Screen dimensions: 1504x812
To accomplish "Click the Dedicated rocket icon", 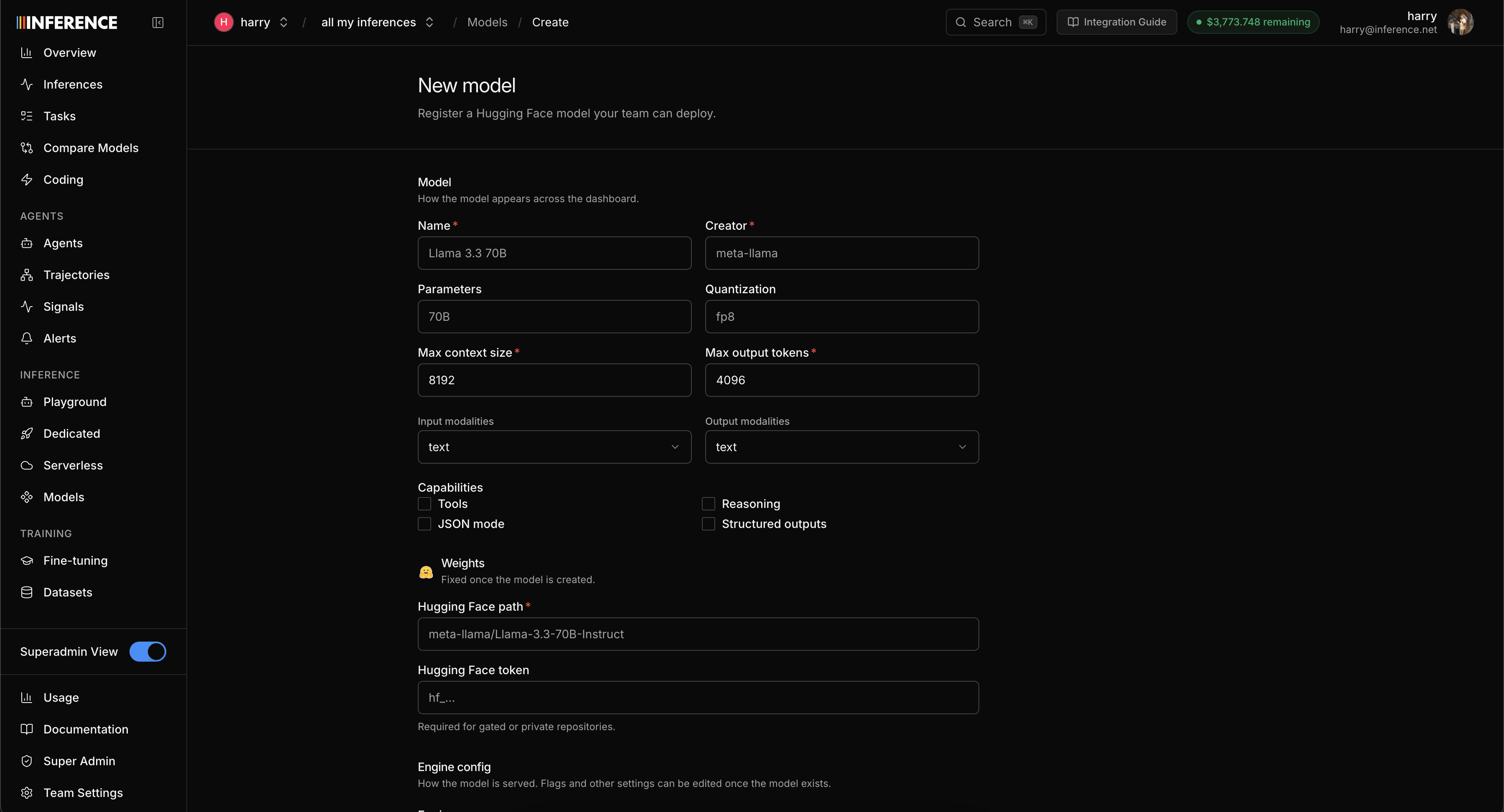I will 26,433.
